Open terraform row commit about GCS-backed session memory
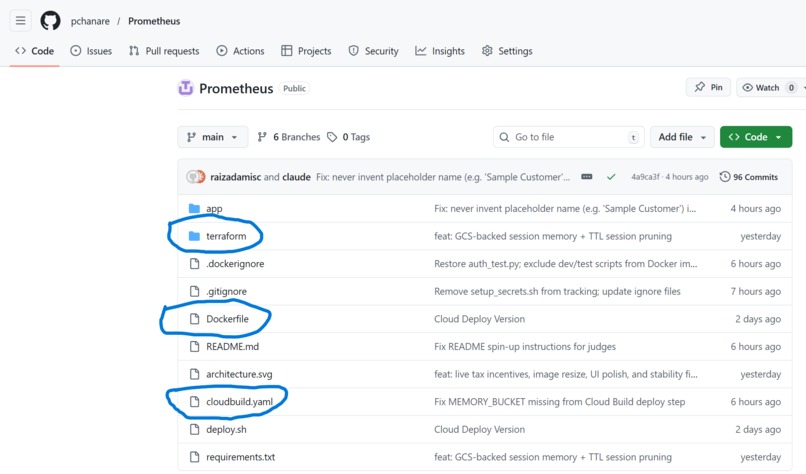 [x=553, y=236]
